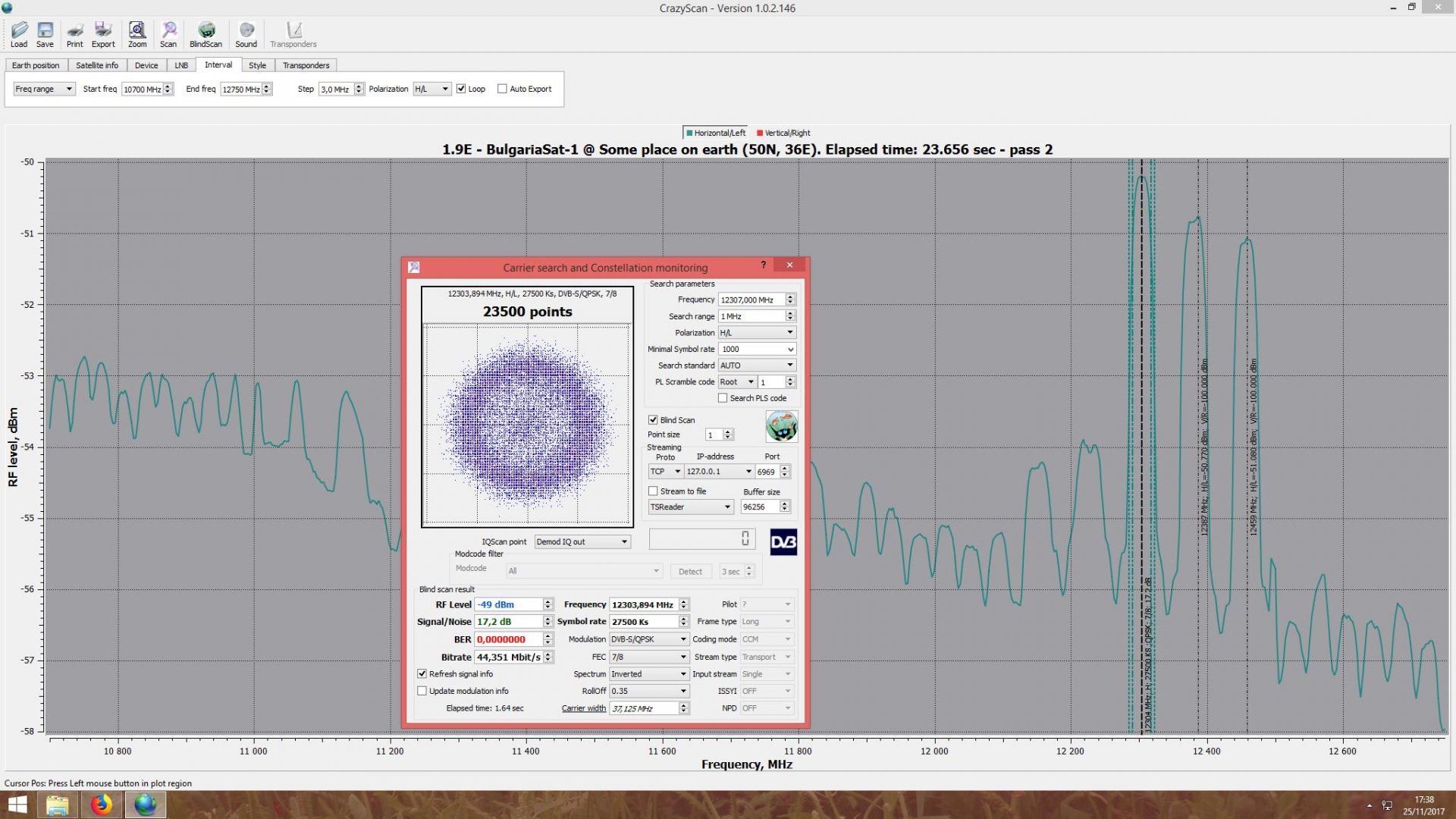Viewport: 1456px width, 819px height.
Task: Start a Scan using the toolbar icon
Action: point(168,34)
